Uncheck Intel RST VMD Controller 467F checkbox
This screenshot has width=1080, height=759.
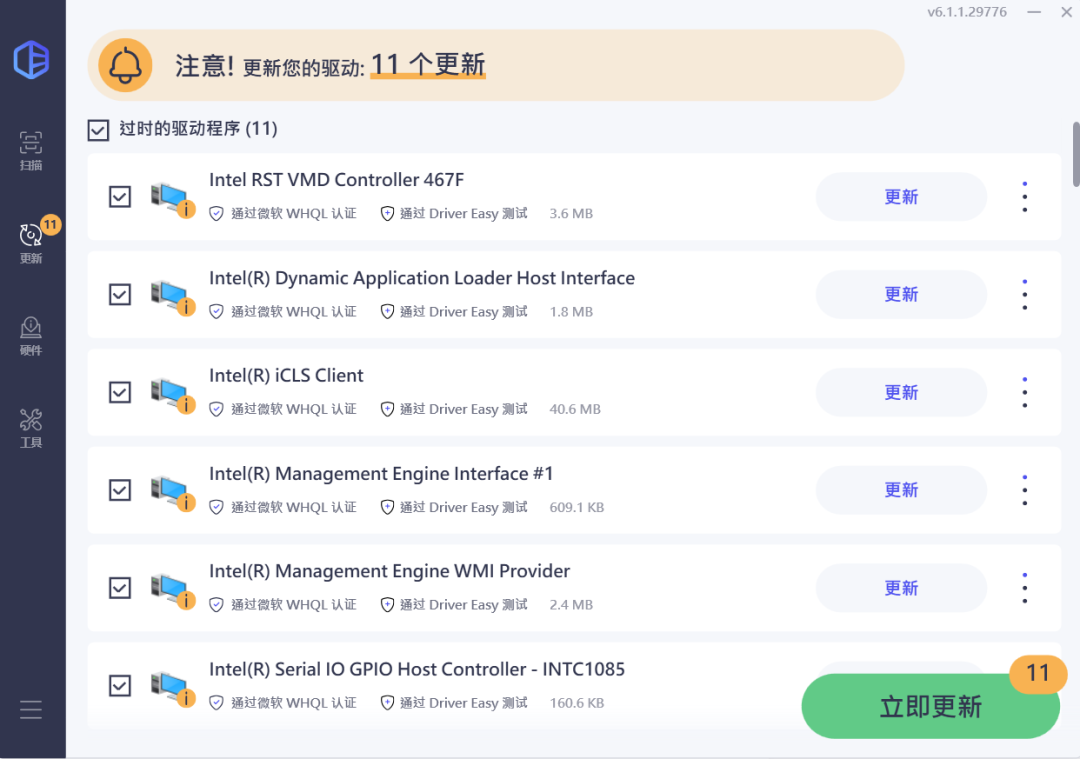tap(120, 196)
